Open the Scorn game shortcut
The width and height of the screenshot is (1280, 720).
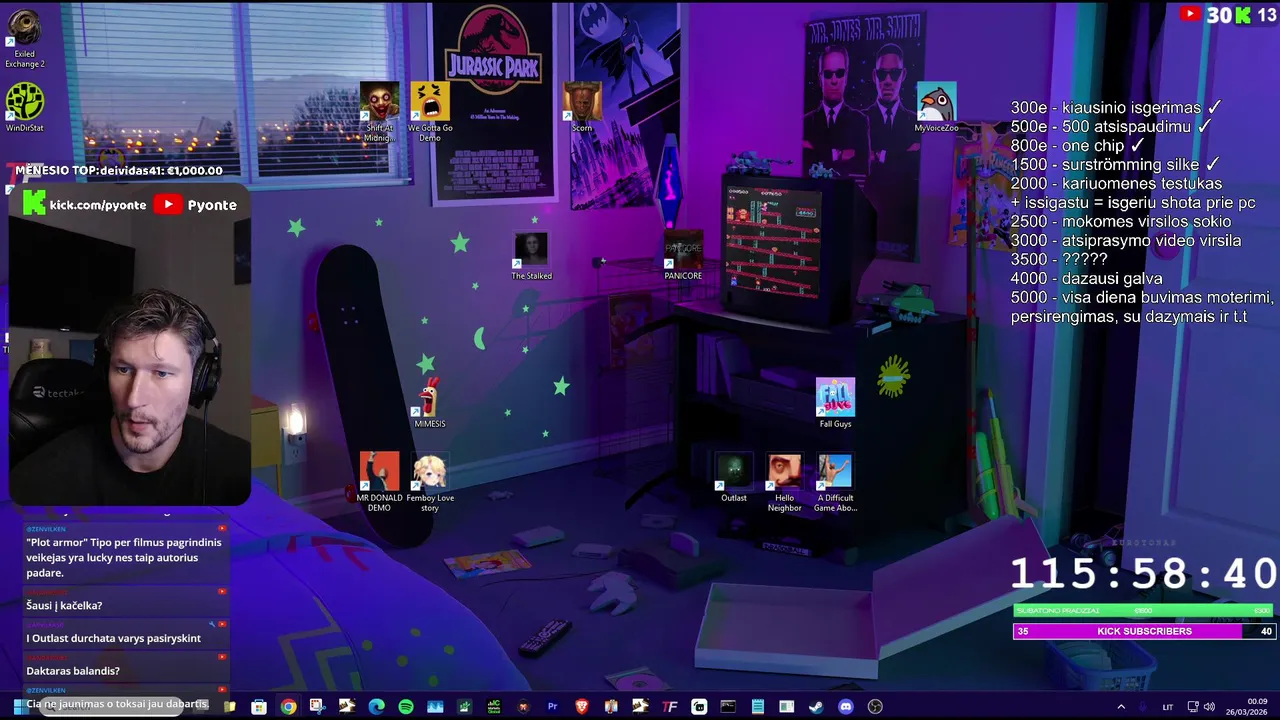pyautogui.click(x=582, y=107)
